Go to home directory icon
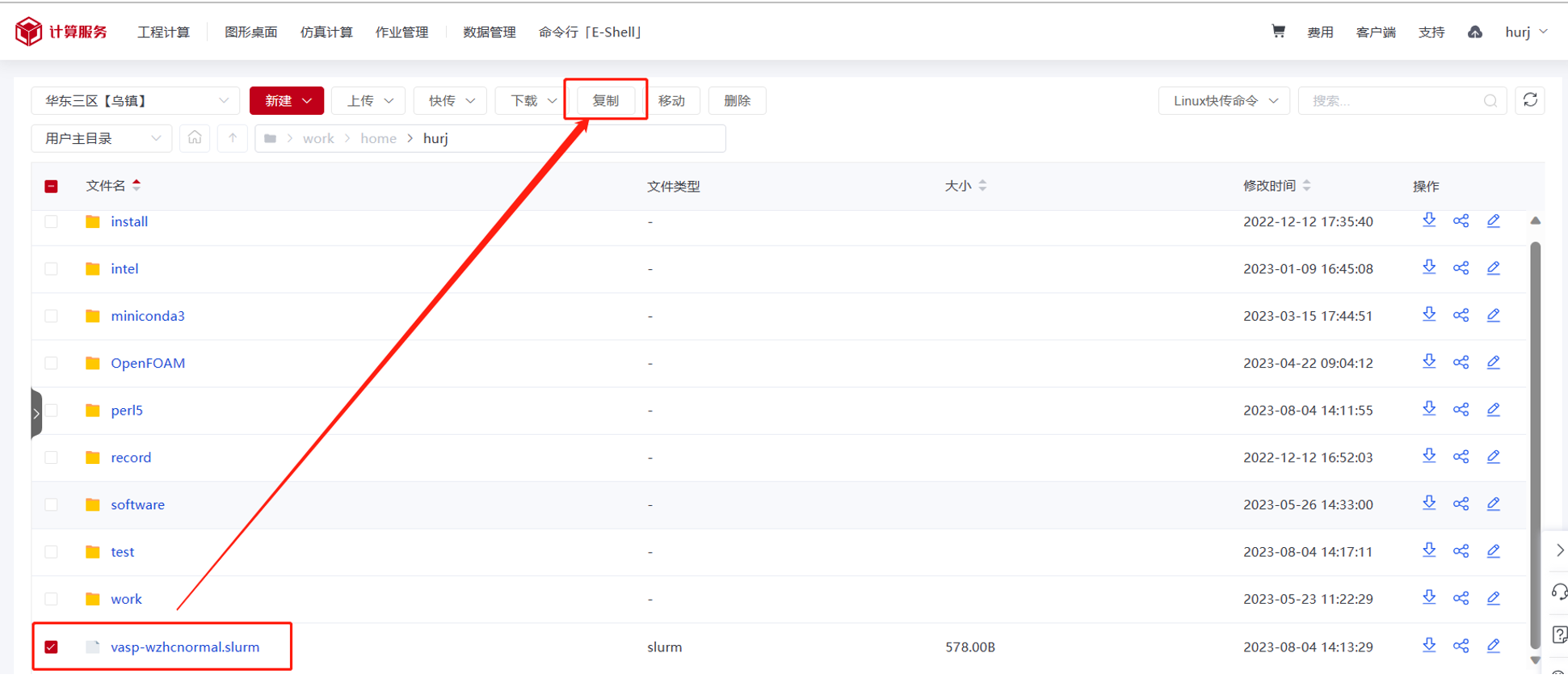The width and height of the screenshot is (1568, 687). point(195,138)
